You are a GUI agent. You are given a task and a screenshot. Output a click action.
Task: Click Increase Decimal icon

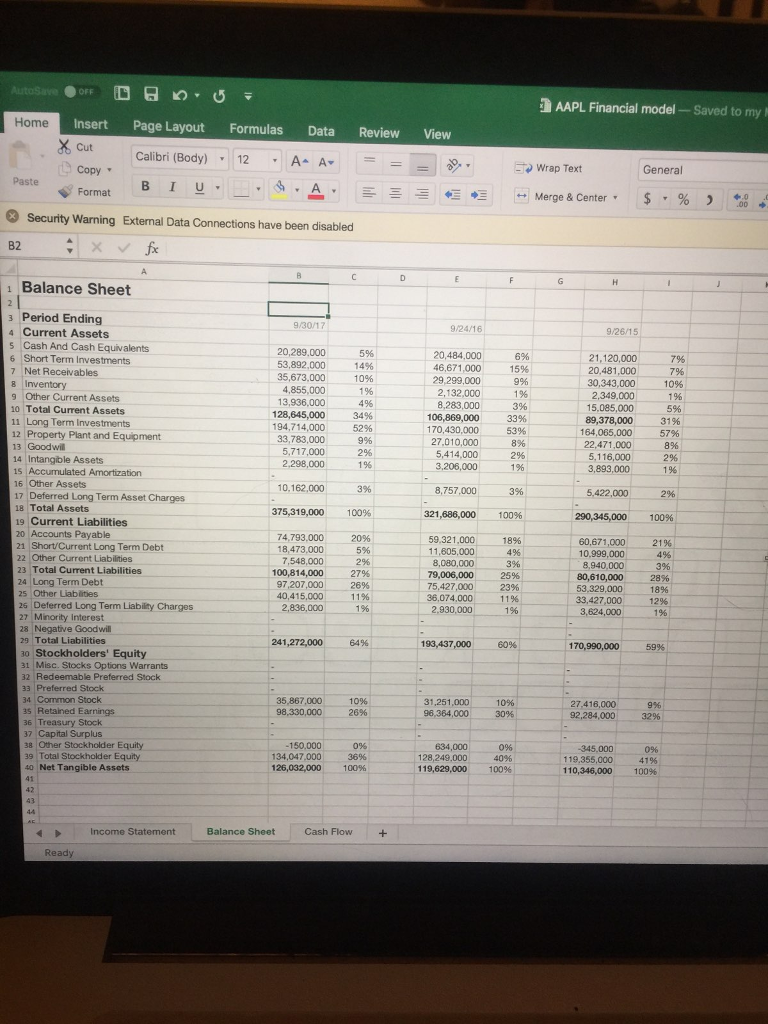[741, 200]
